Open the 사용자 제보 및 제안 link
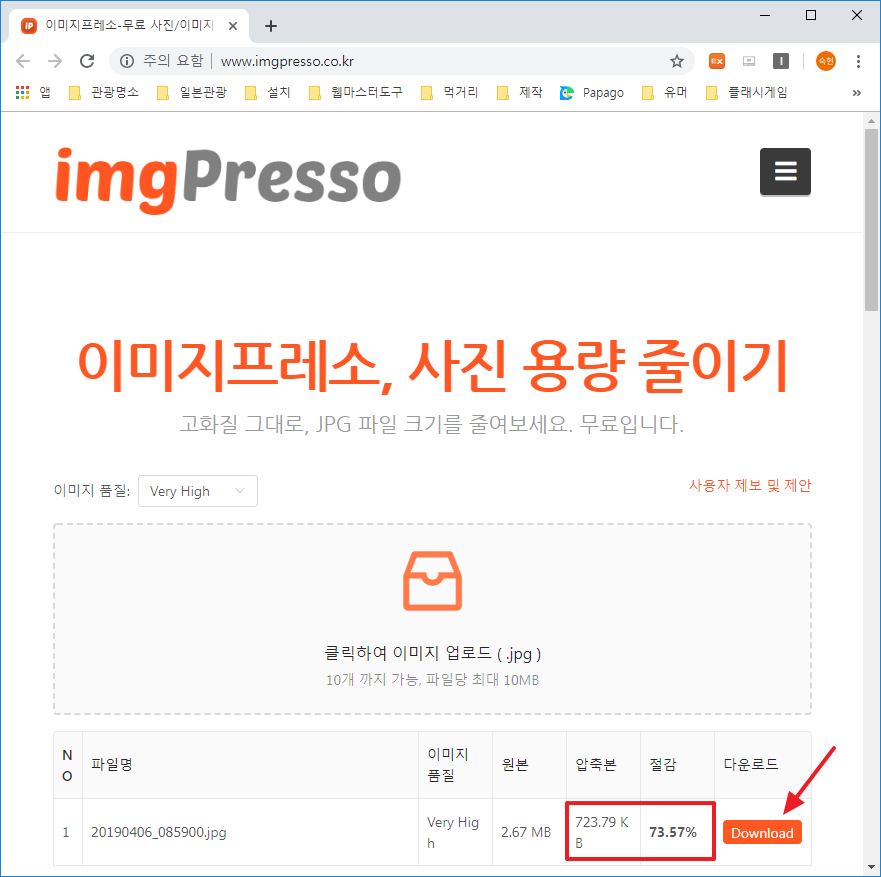Screen dimensions: 881x877 (x=750, y=485)
